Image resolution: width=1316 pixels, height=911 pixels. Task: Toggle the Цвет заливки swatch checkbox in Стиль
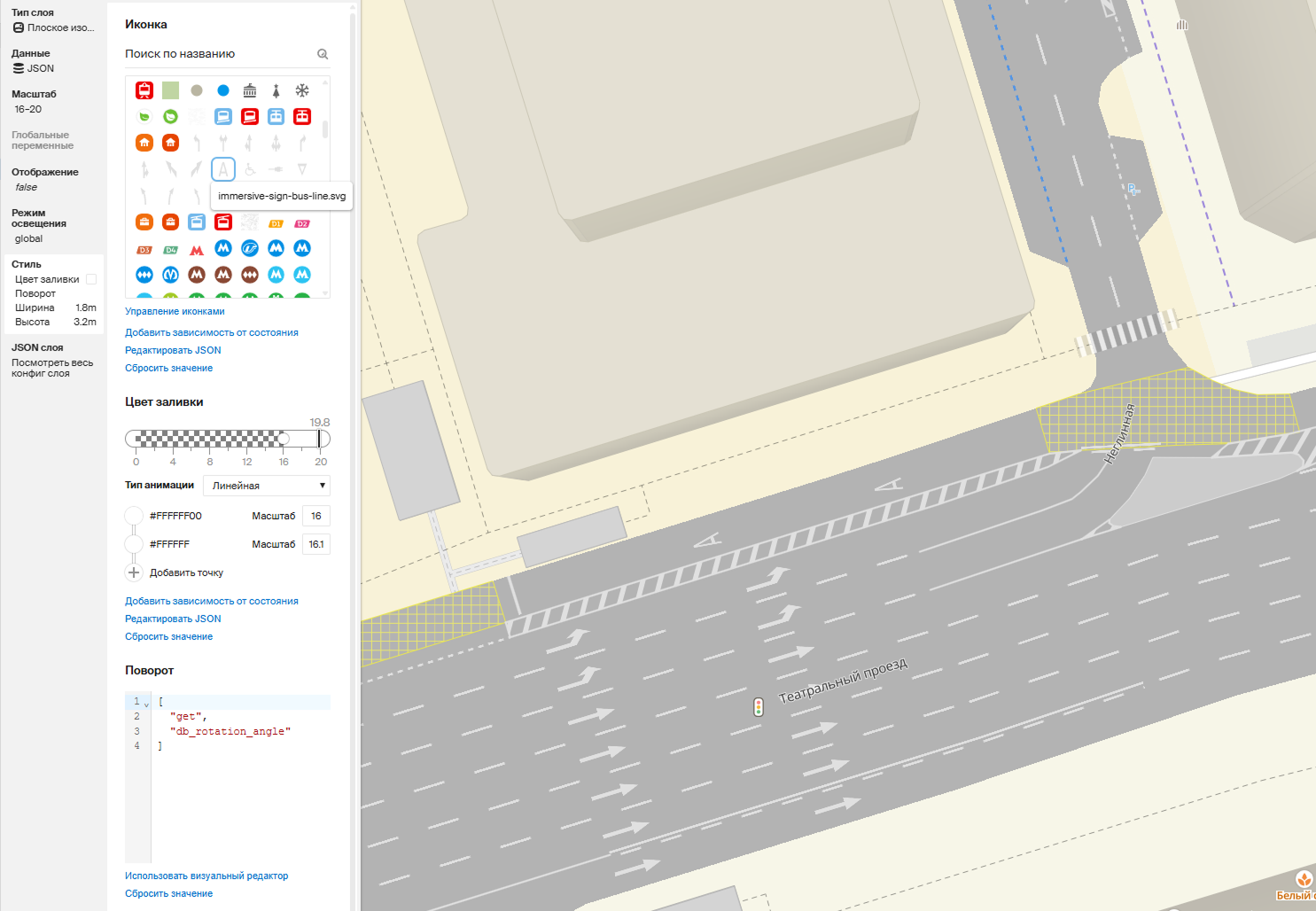coord(91,279)
